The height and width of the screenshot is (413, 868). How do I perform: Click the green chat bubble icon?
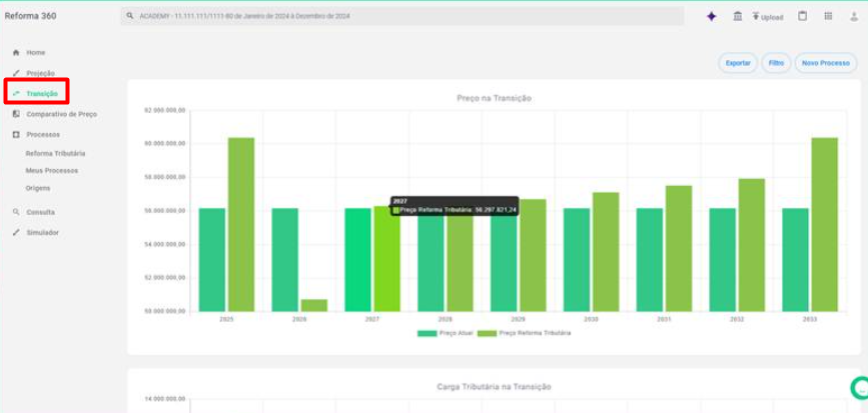pyautogui.click(x=860, y=388)
